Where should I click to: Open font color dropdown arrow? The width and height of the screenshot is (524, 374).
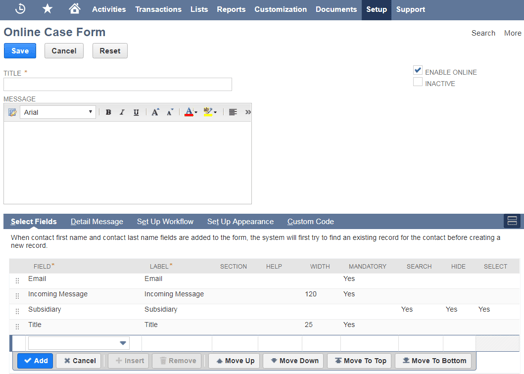[196, 112]
